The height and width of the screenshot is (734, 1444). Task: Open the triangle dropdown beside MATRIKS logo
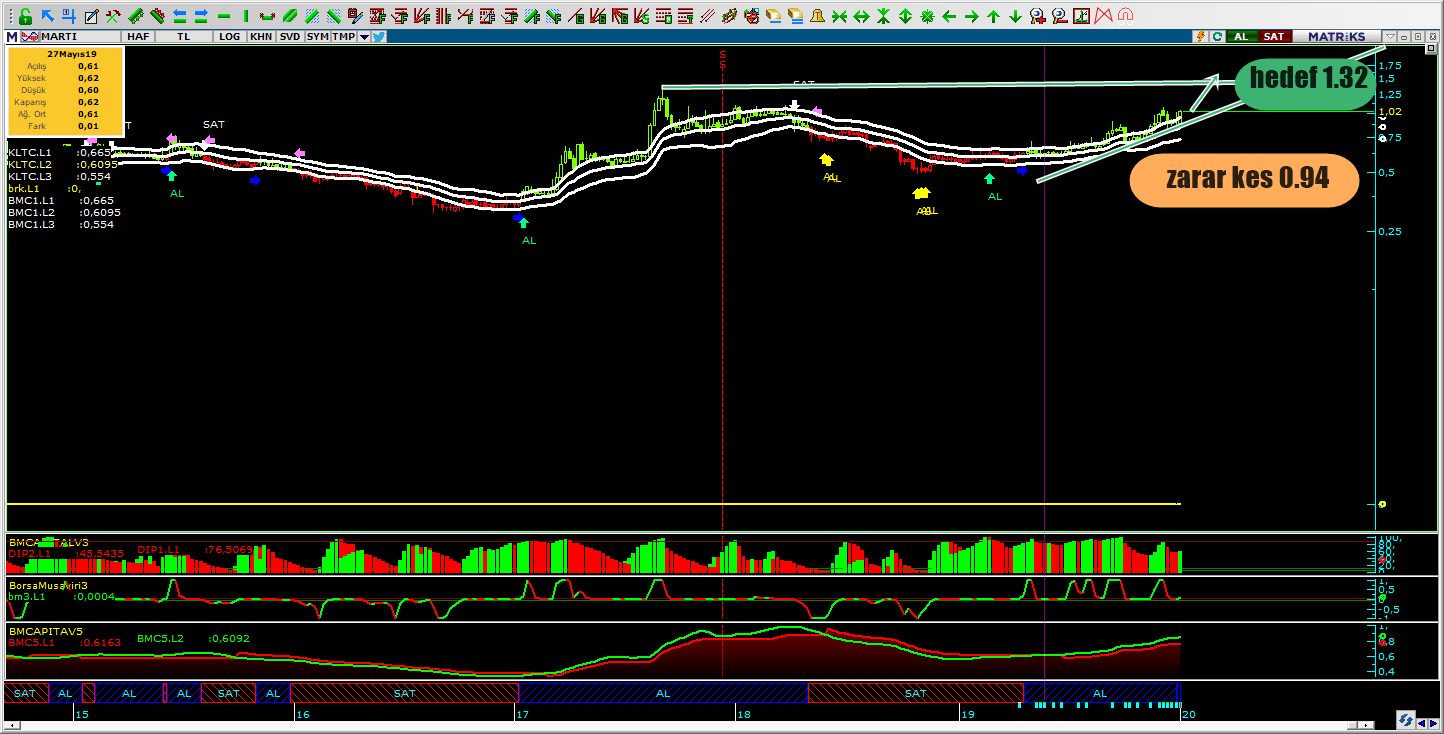(1390, 36)
